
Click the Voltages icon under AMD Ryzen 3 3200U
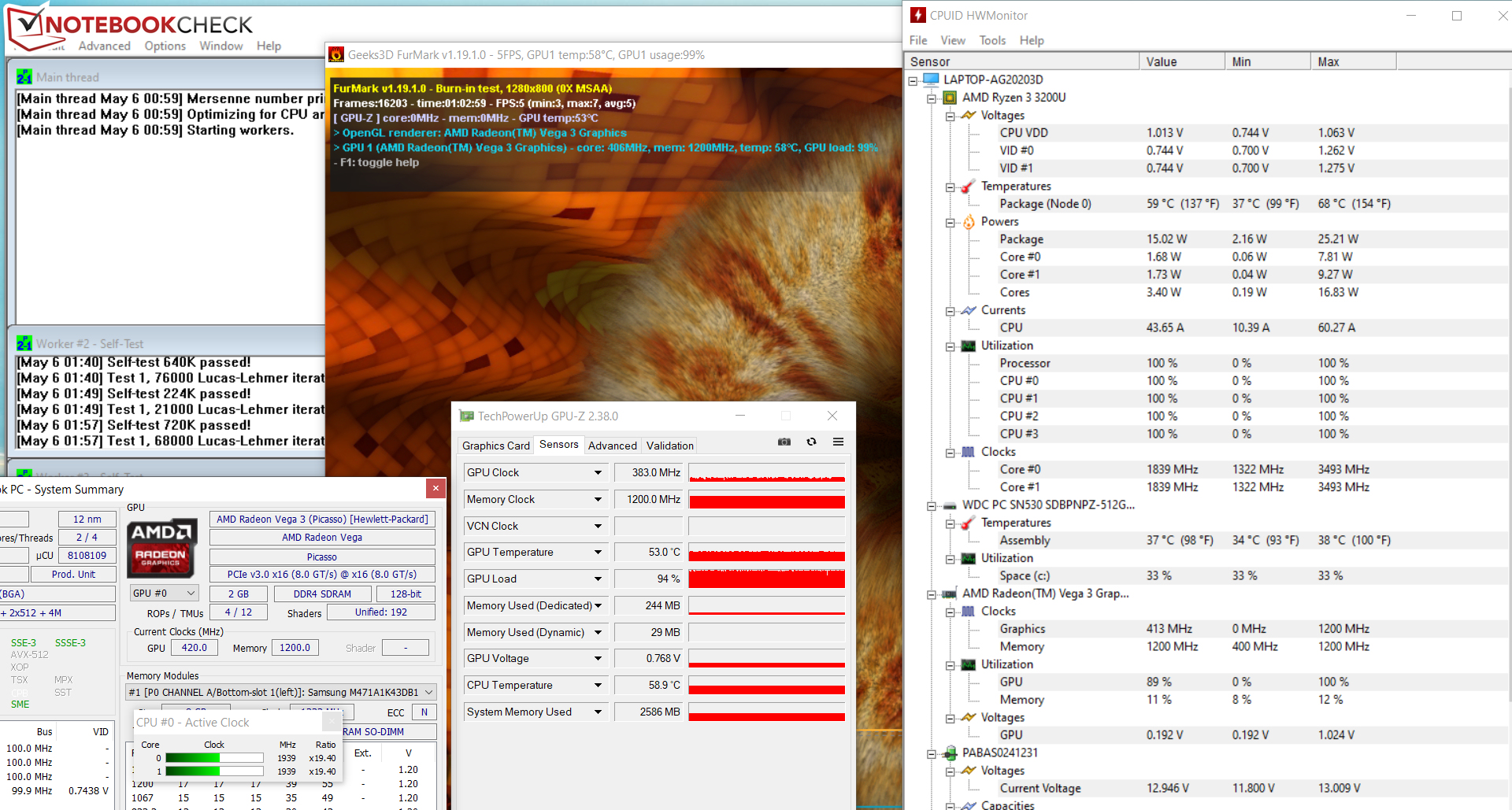coord(969,115)
